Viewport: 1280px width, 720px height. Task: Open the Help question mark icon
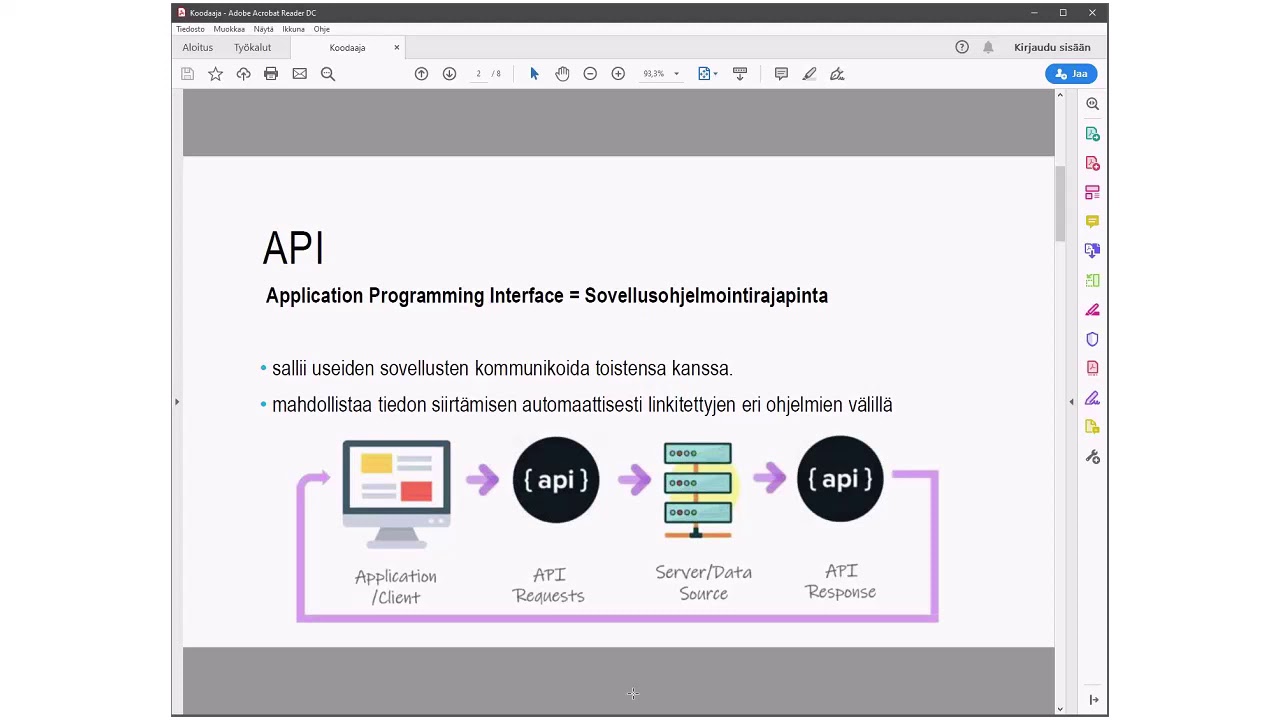click(x=962, y=47)
